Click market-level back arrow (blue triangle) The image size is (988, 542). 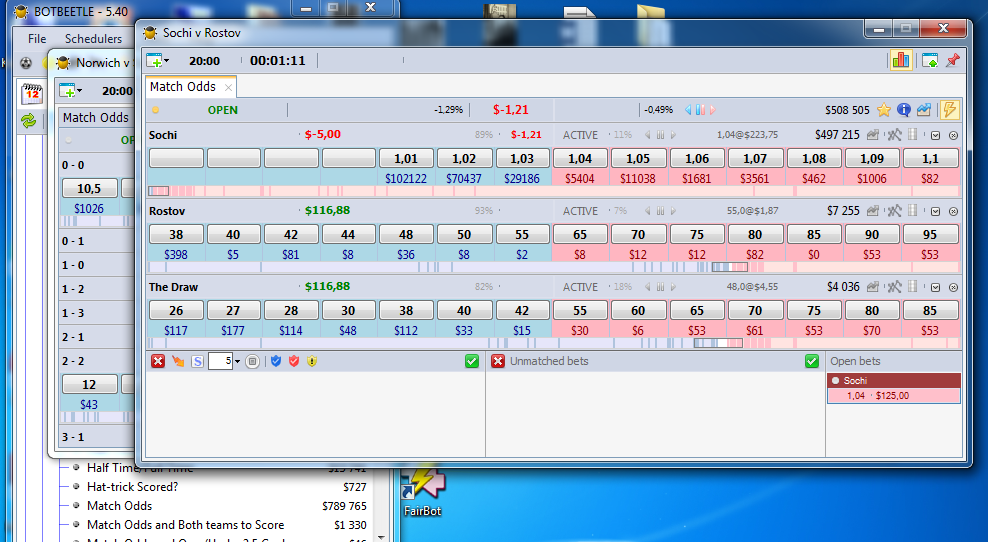pos(688,110)
